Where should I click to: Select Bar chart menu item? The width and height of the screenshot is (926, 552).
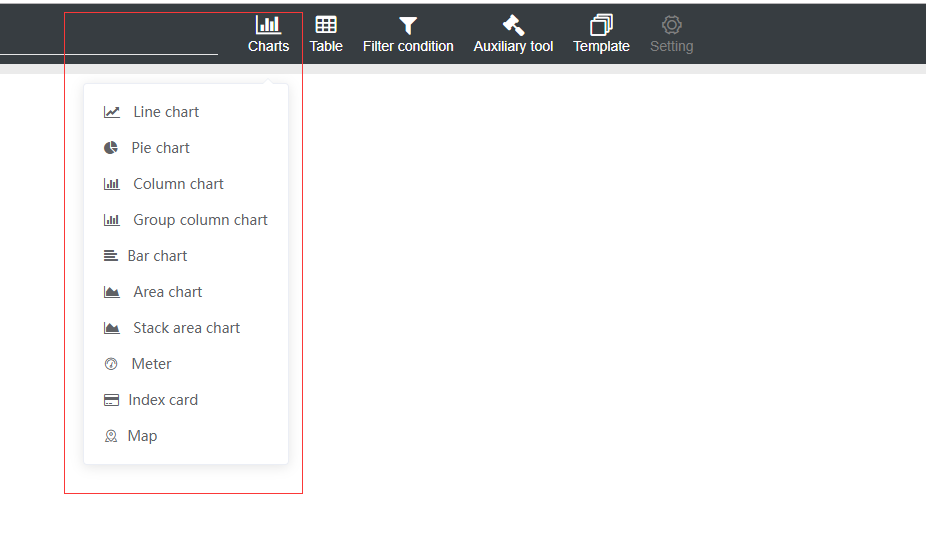coord(186,256)
